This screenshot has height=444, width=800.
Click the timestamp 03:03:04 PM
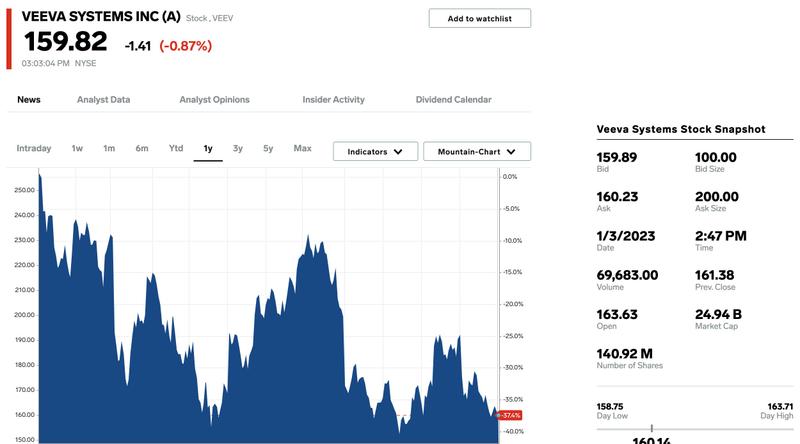(x=45, y=63)
